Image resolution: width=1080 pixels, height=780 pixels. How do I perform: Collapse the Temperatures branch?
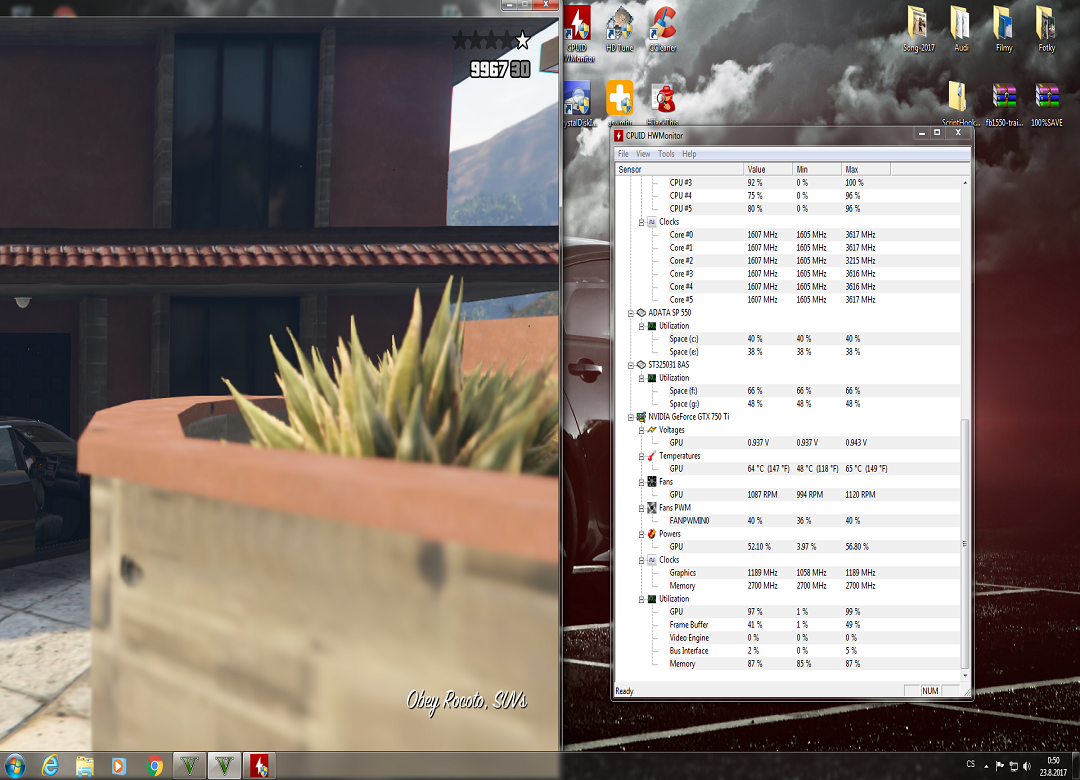[x=641, y=456]
